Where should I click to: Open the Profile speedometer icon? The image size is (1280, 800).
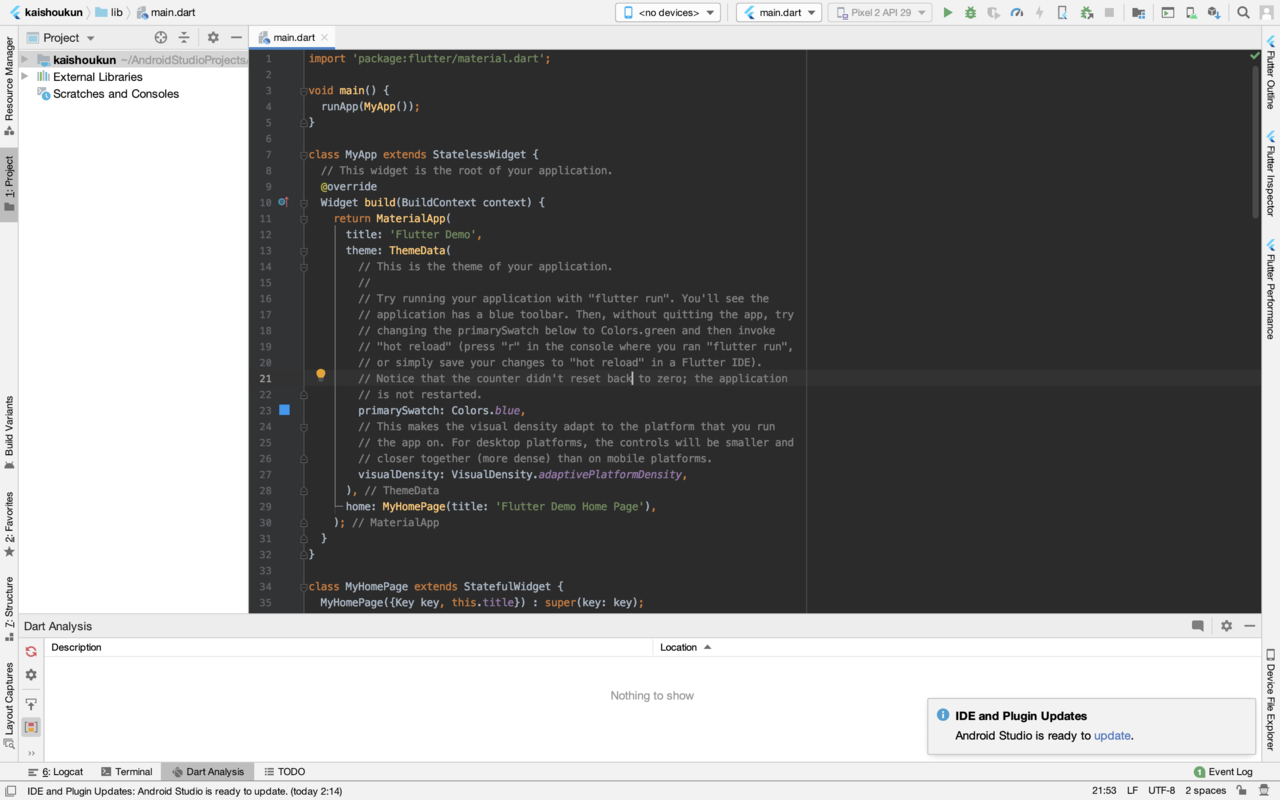(x=1017, y=13)
